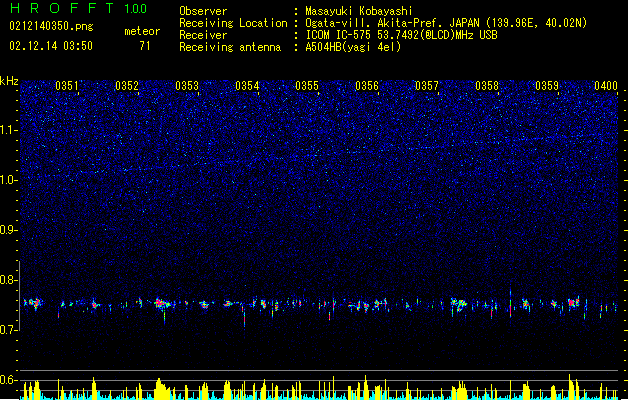Click the Receiving antenna label
Image resolution: width=629 pixels, height=400 pixels.
[x=230, y=47]
